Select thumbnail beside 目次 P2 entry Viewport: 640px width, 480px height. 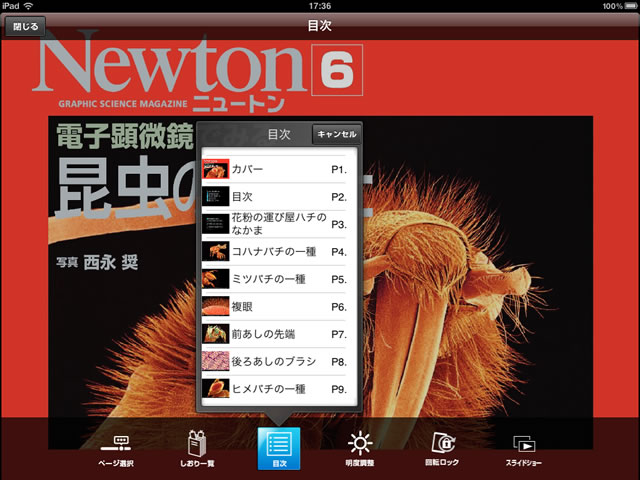(216, 196)
